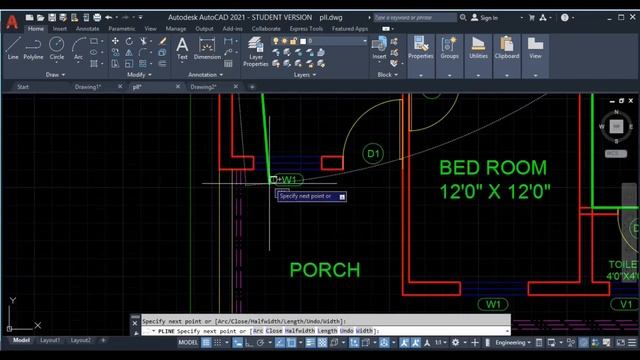Click the AutoCAD application menu logo
Viewport: 640px width, 360px height.
(x=12, y=22)
